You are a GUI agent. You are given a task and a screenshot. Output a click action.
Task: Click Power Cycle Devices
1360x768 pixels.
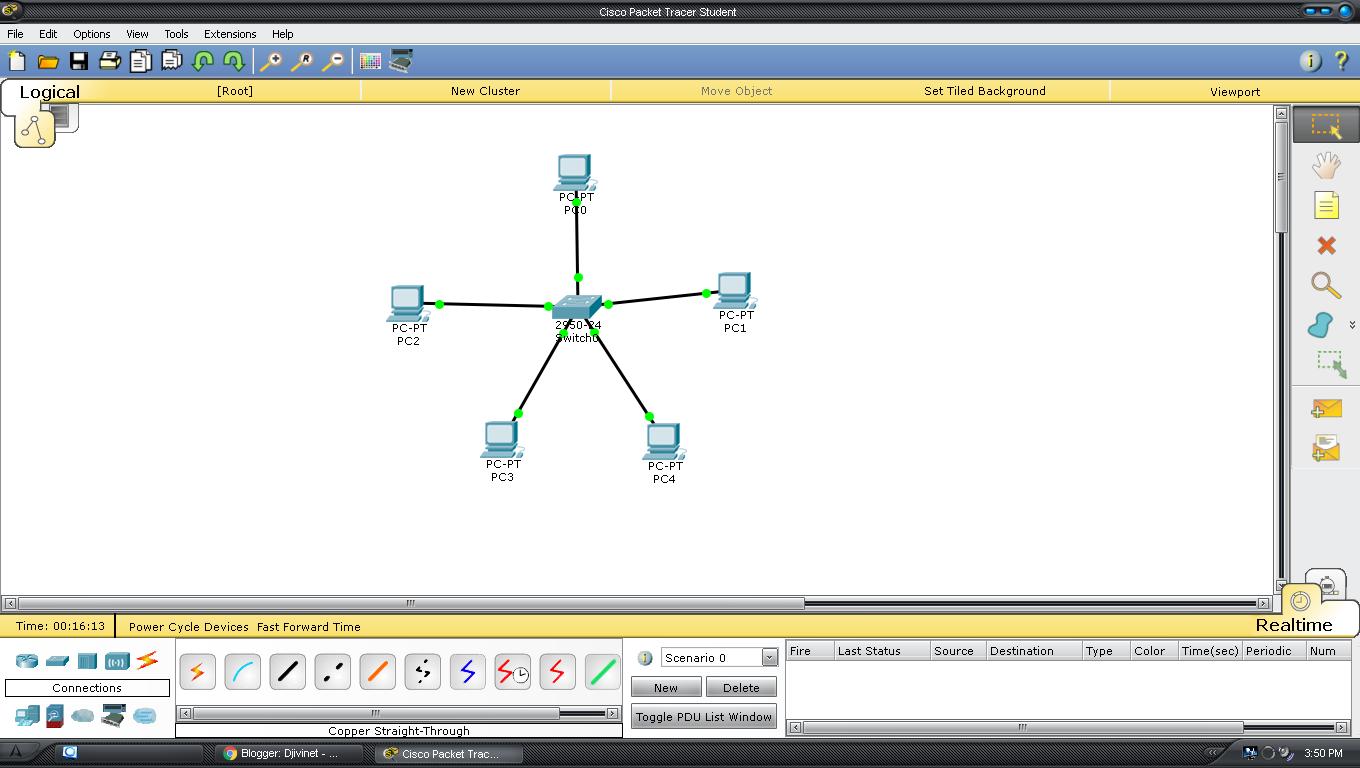189,627
